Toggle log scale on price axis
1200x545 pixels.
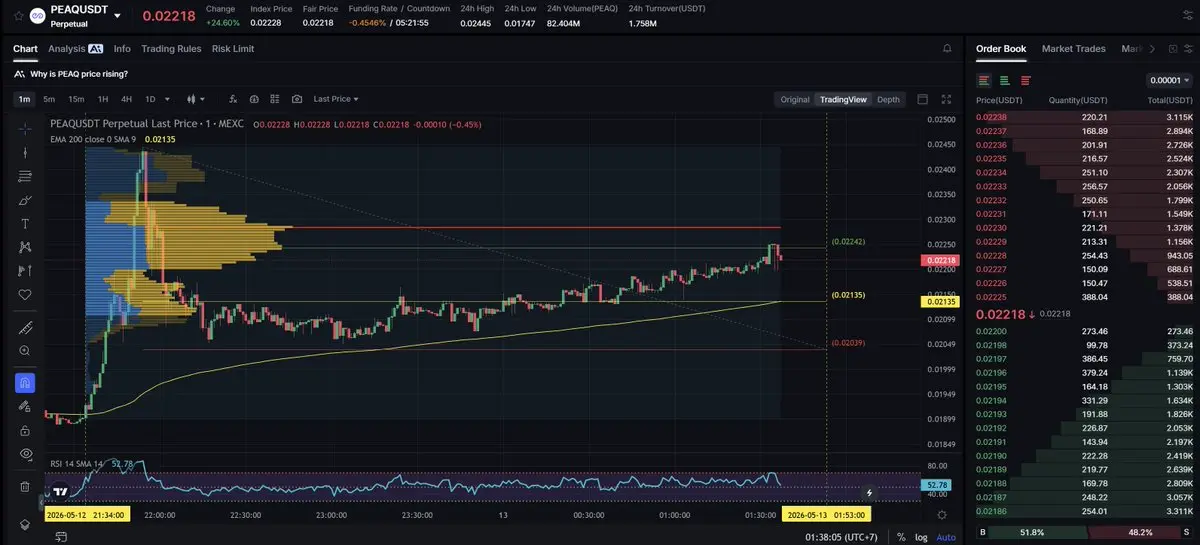(x=921, y=537)
